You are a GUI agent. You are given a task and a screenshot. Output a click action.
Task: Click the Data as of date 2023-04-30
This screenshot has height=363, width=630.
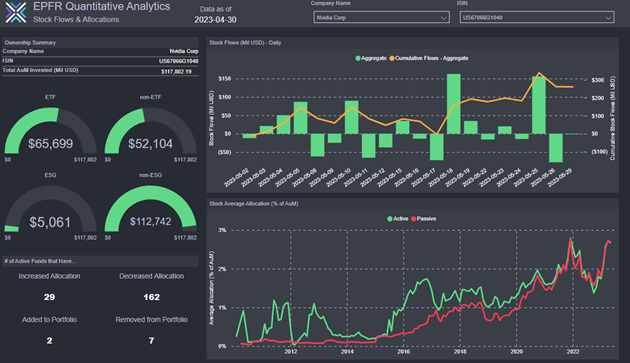[x=215, y=20]
